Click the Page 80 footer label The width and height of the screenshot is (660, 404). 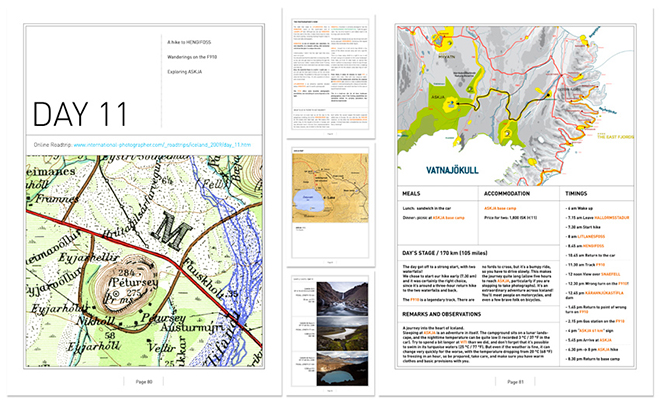tap(144, 381)
